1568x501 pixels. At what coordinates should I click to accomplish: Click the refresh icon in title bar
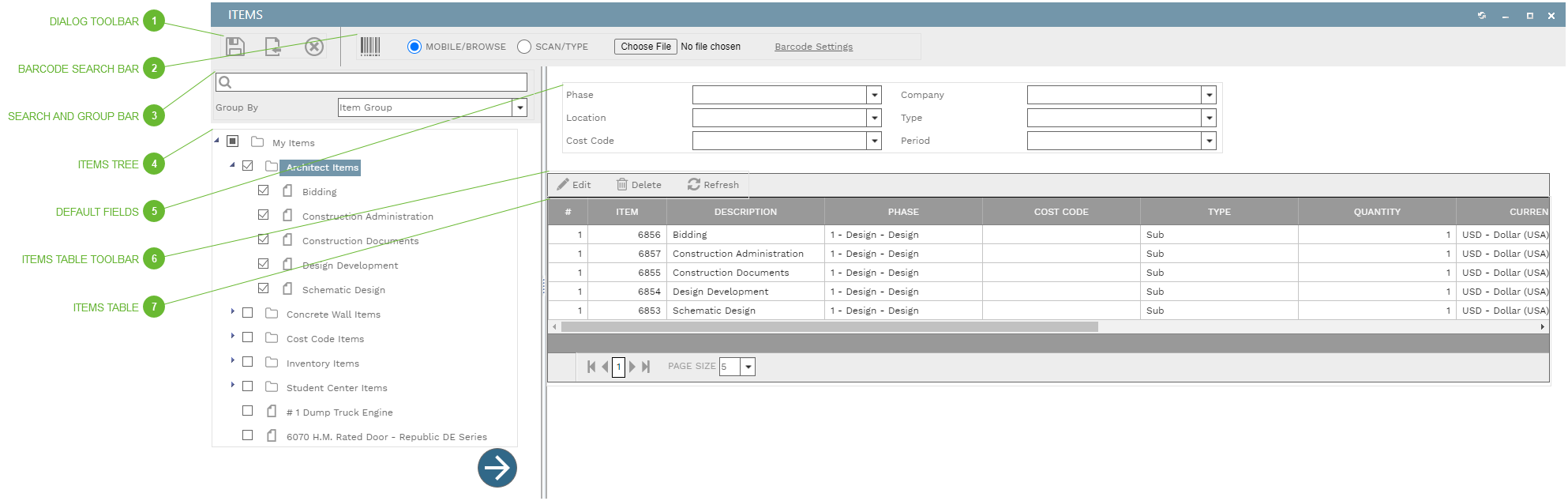coord(1482,15)
